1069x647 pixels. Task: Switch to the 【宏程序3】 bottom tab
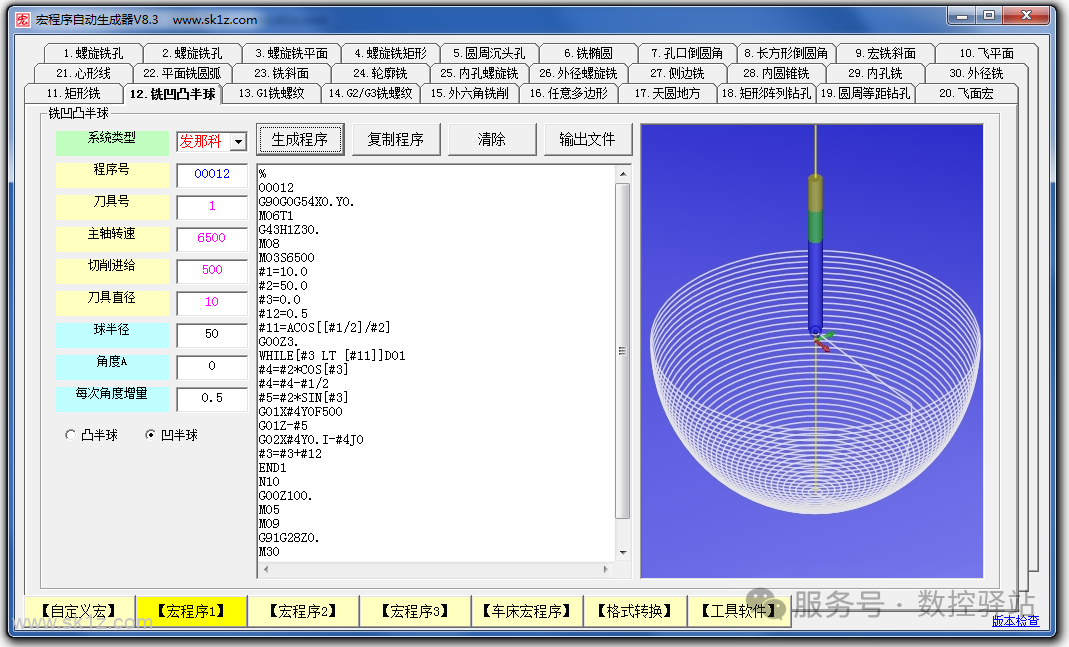tap(415, 611)
